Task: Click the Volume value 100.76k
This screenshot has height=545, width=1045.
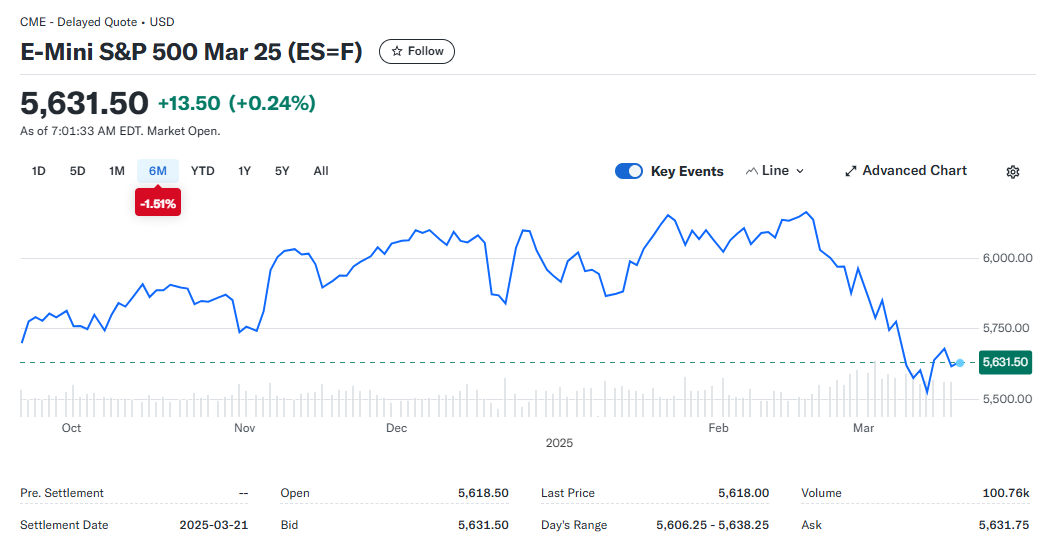Action: click(1006, 493)
